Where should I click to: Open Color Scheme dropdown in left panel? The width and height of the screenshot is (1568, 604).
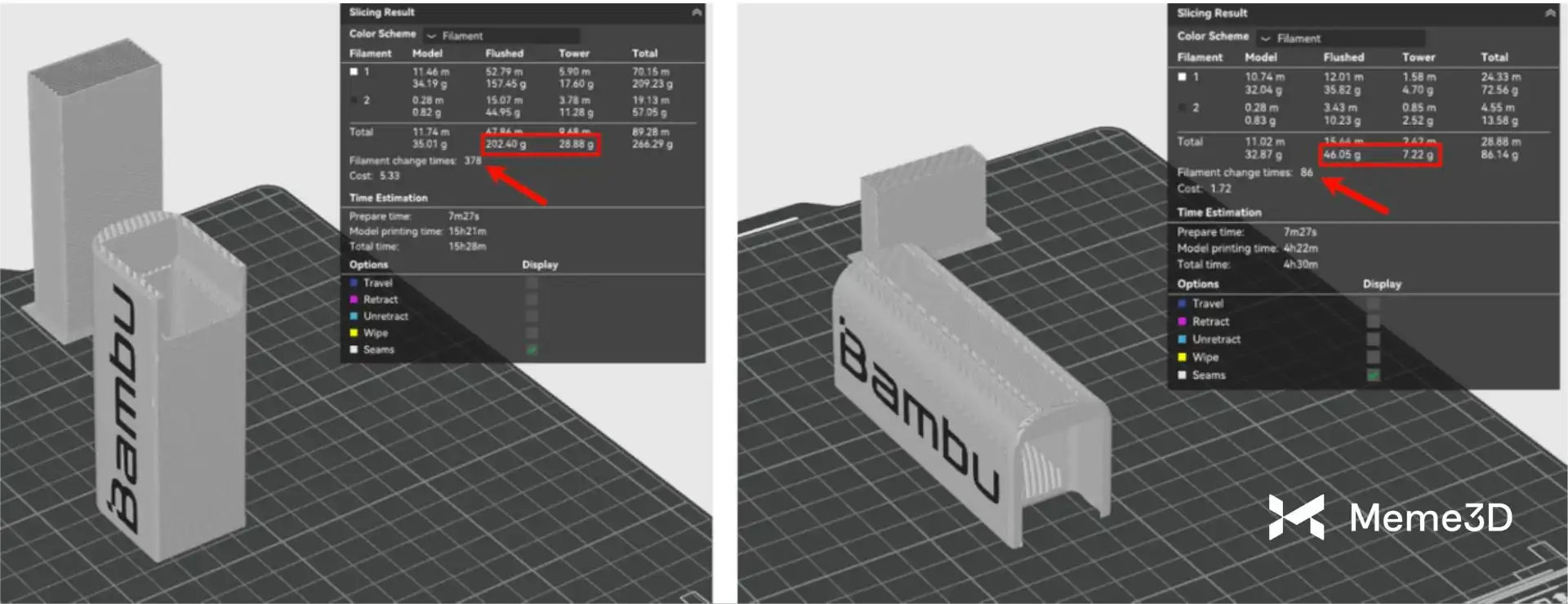(x=501, y=36)
